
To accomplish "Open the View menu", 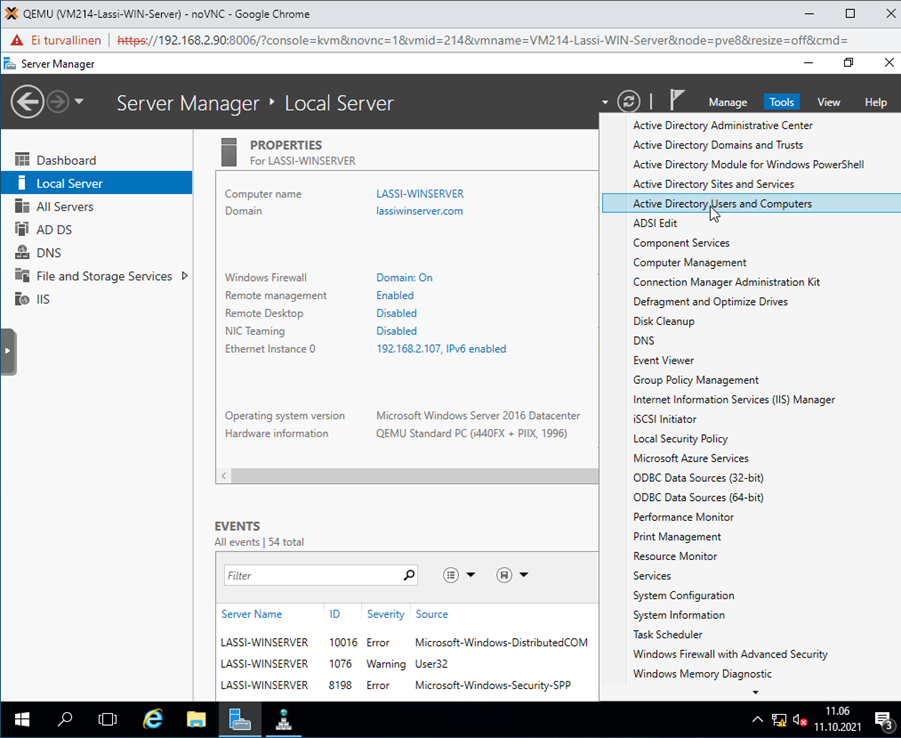I will [829, 102].
